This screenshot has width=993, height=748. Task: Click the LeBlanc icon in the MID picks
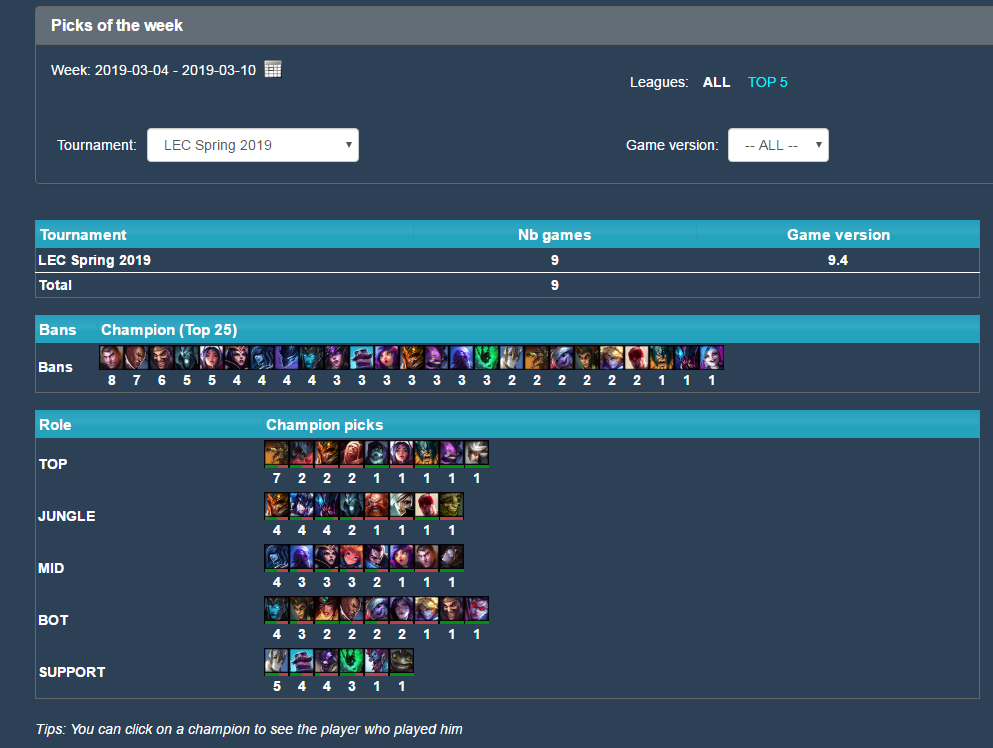pyautogui.click(x=327, y=557)
